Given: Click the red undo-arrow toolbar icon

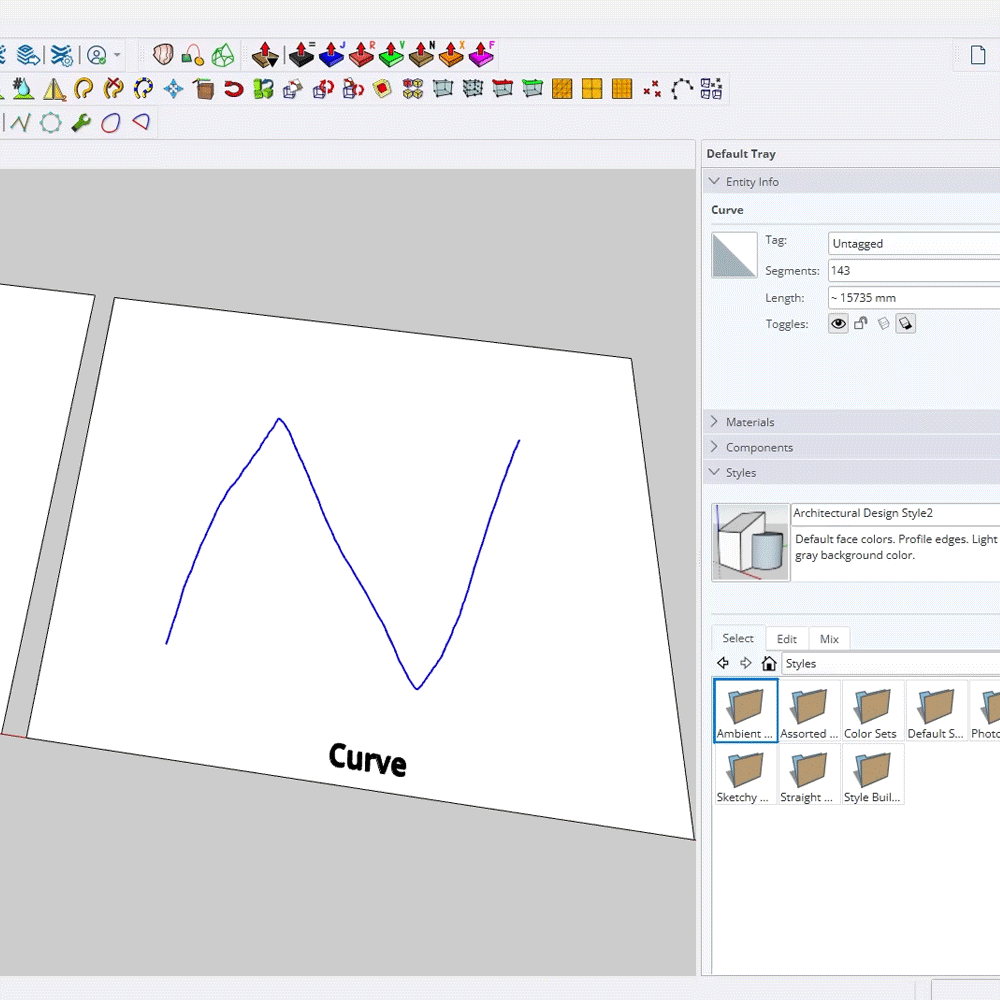Looking at the screenshot, I should 233,90.
